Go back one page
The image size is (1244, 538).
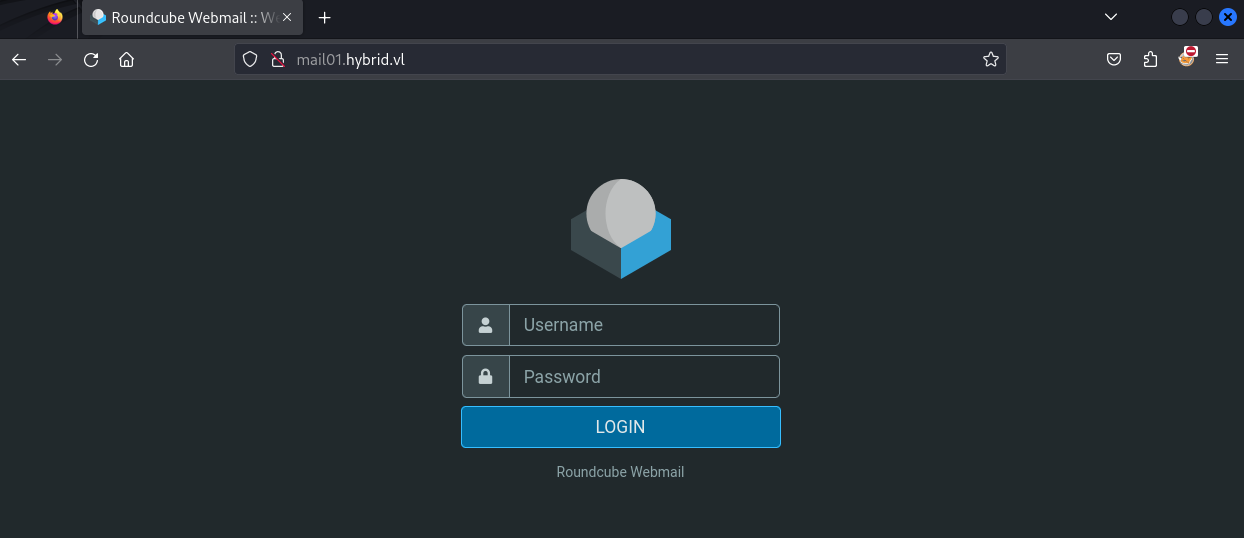pos(19,60)
